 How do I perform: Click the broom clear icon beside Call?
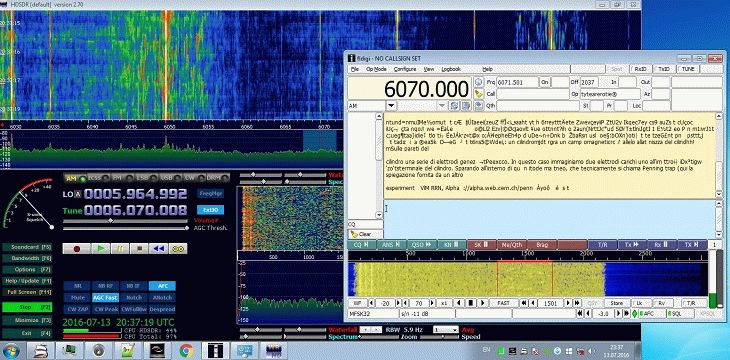(478, 94)
